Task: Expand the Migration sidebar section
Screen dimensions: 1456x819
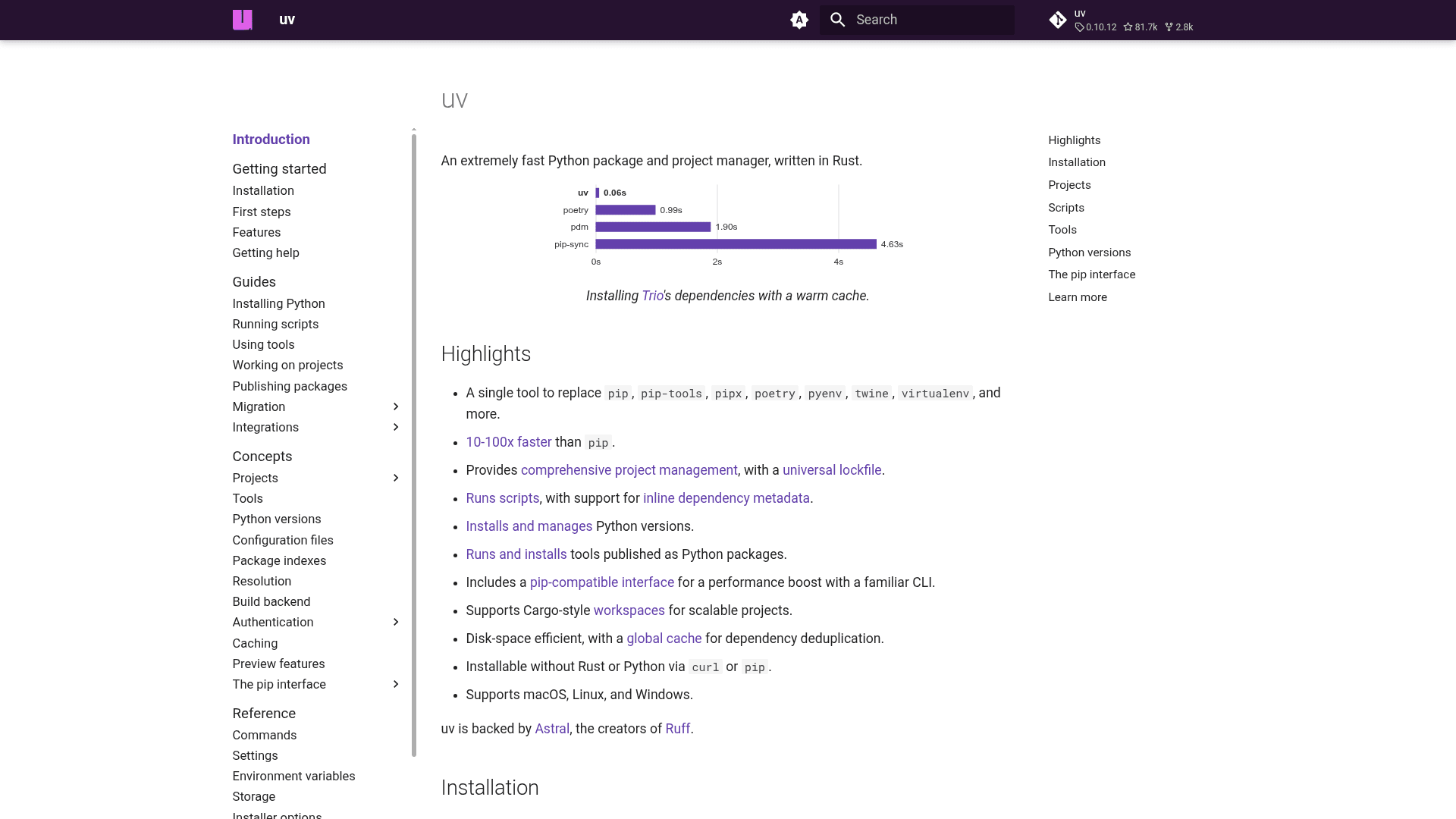Action: (x=395, y=407)
